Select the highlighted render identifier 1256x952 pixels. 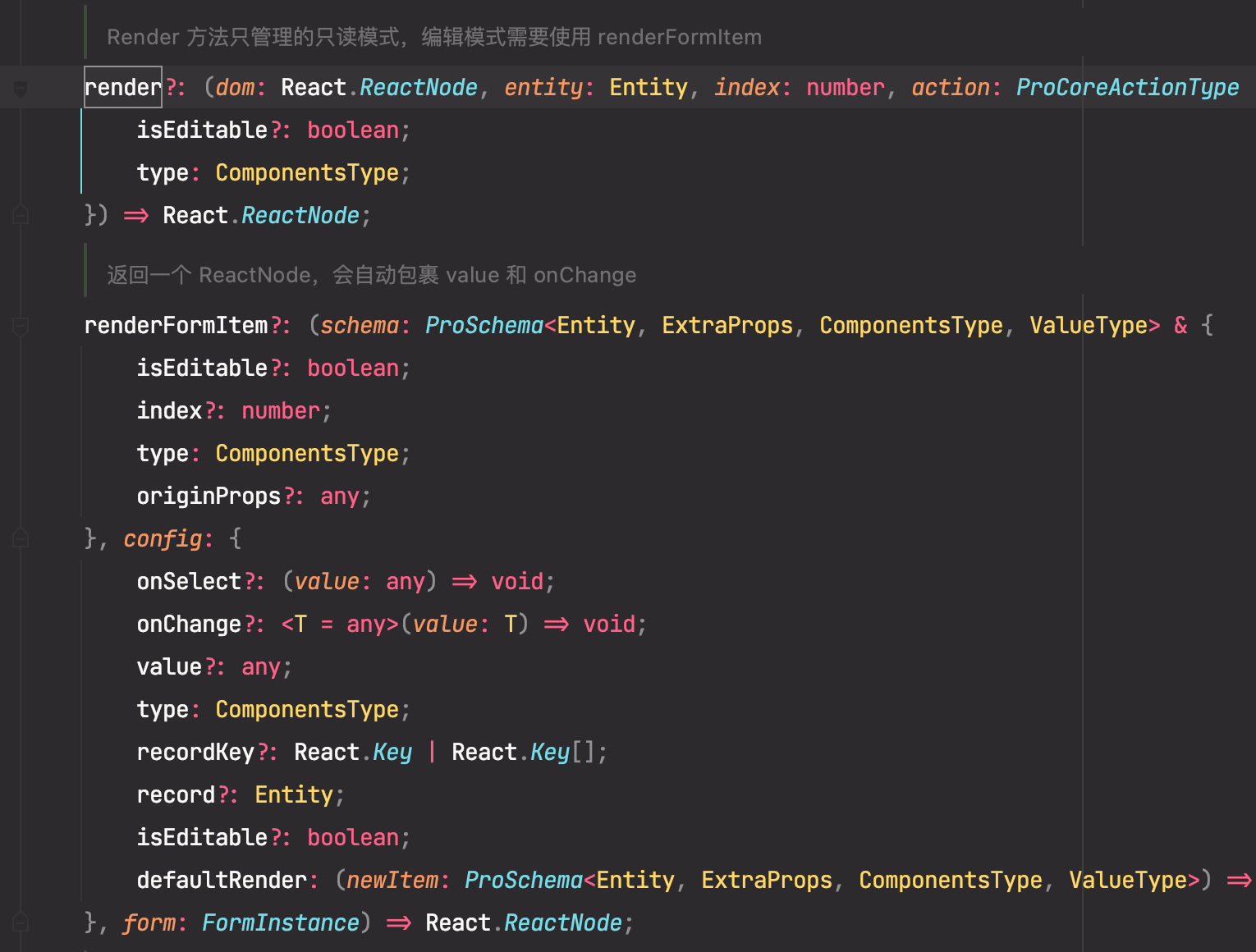122,86
